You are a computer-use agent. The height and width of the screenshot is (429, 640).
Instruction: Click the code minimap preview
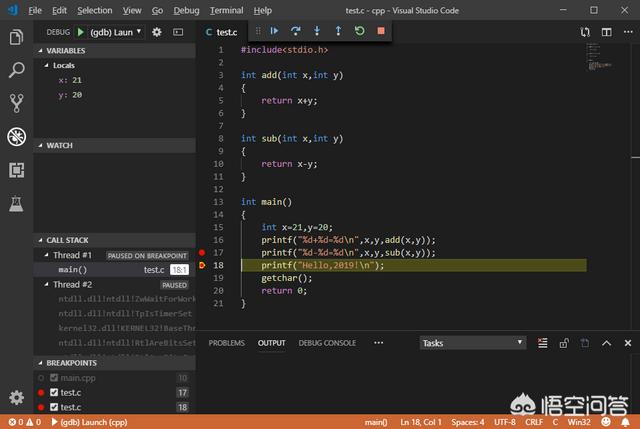599,57
